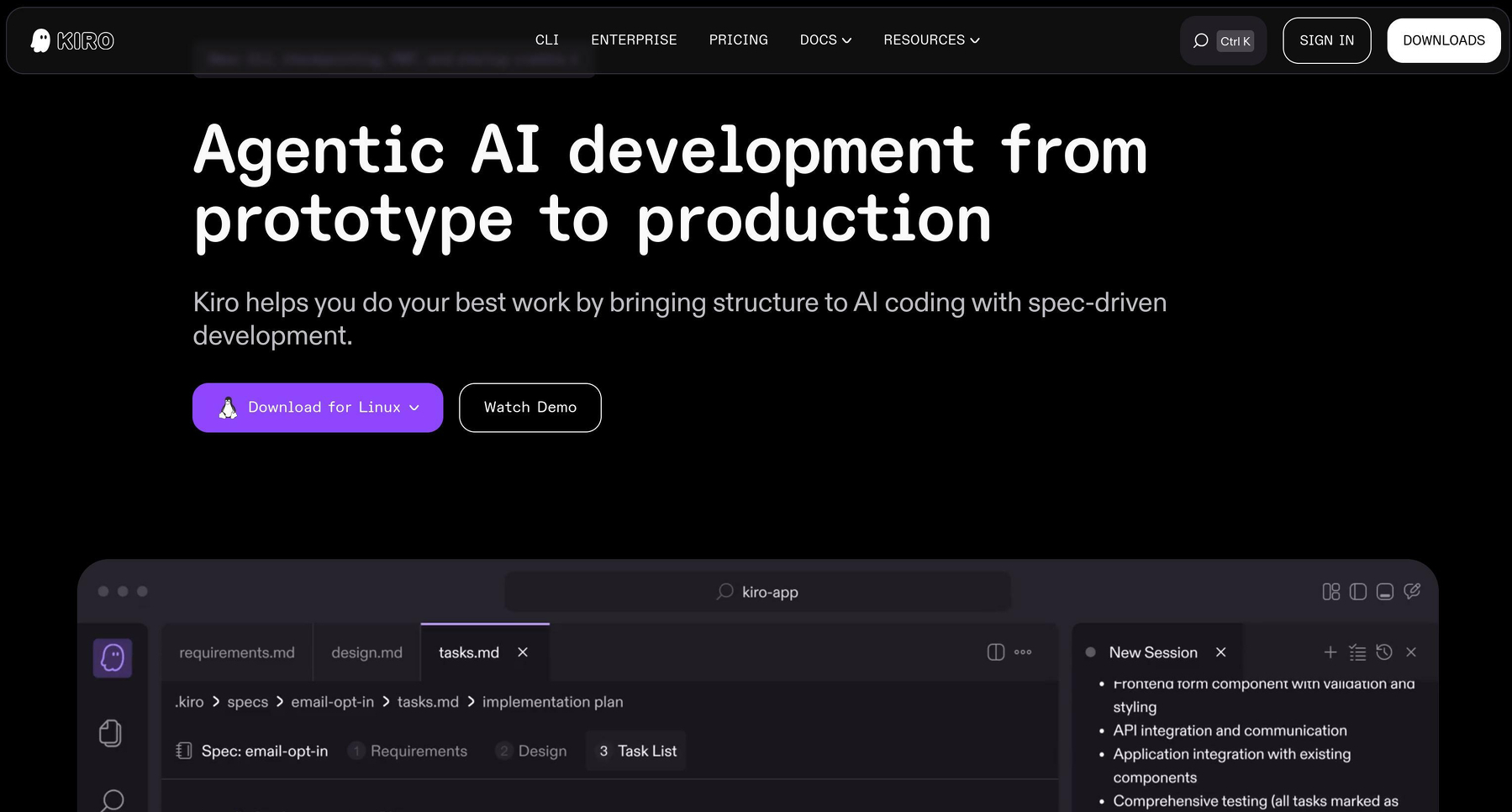1512x812 pixels.
Task: Click the tasks.md breadcrumb
Action: click(x=428, y=702)
